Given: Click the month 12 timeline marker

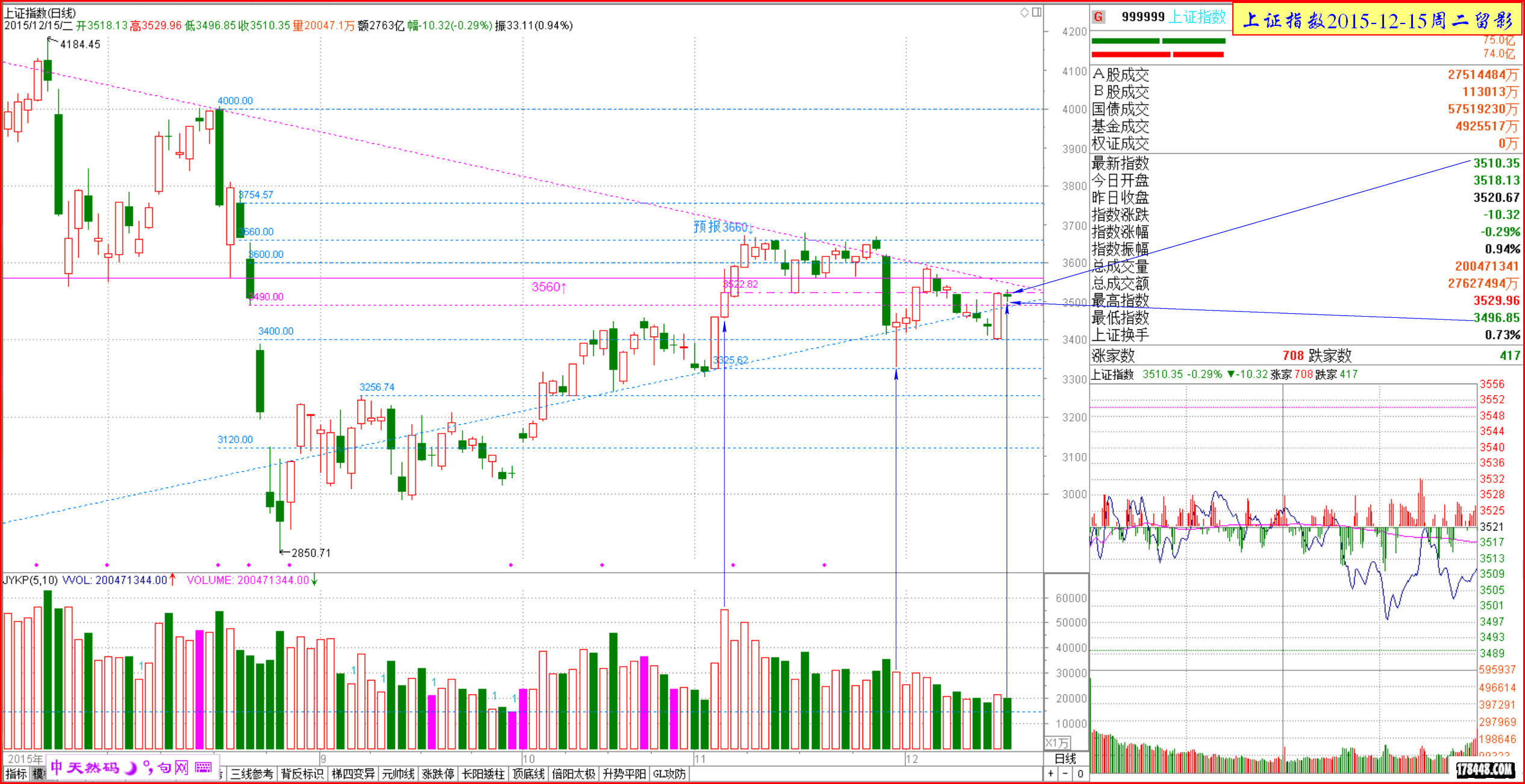Looking at the screenshot, I should coord(912,759).
